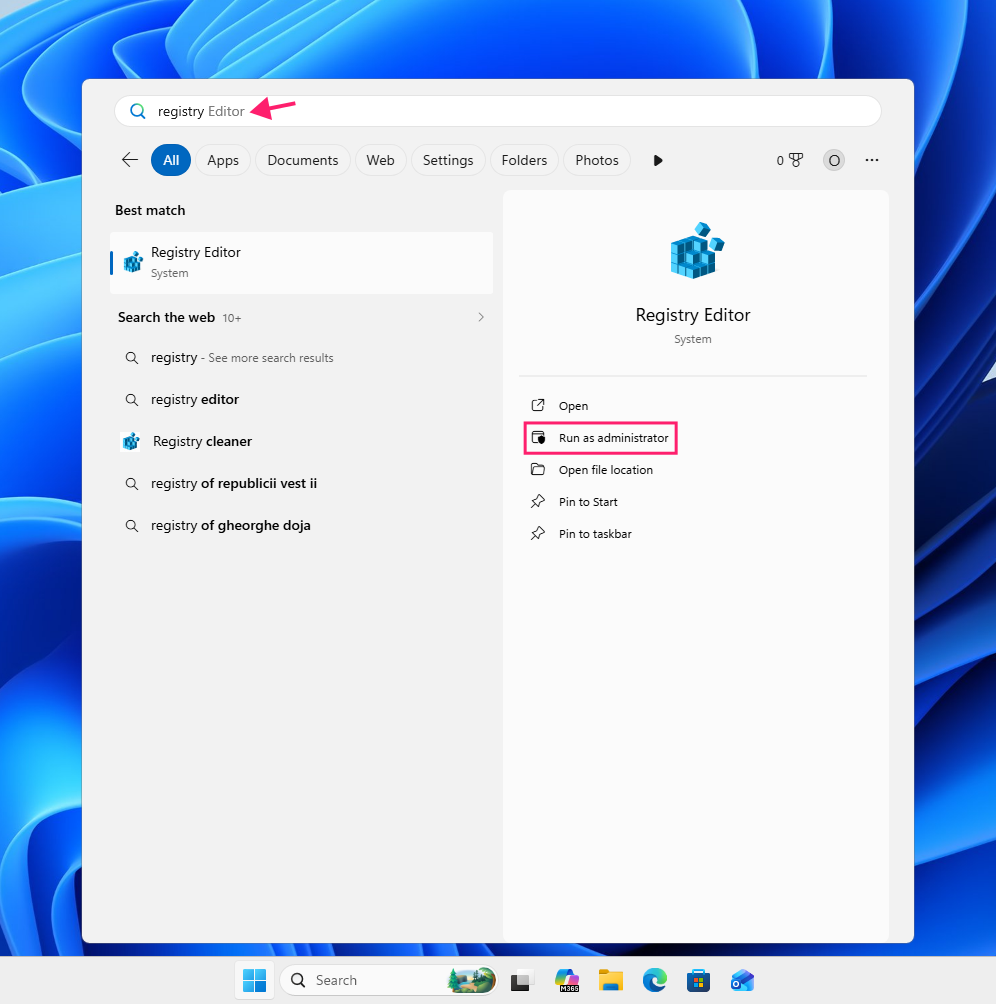
Task: Open the account circle O icon
Action: click(834, 160)
